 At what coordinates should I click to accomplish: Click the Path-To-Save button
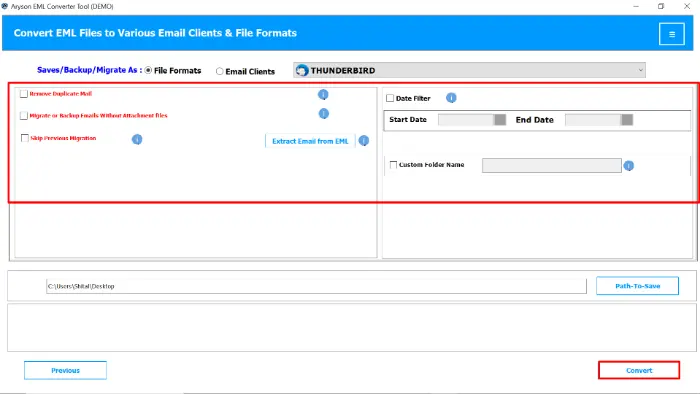(x=638, y=286)
